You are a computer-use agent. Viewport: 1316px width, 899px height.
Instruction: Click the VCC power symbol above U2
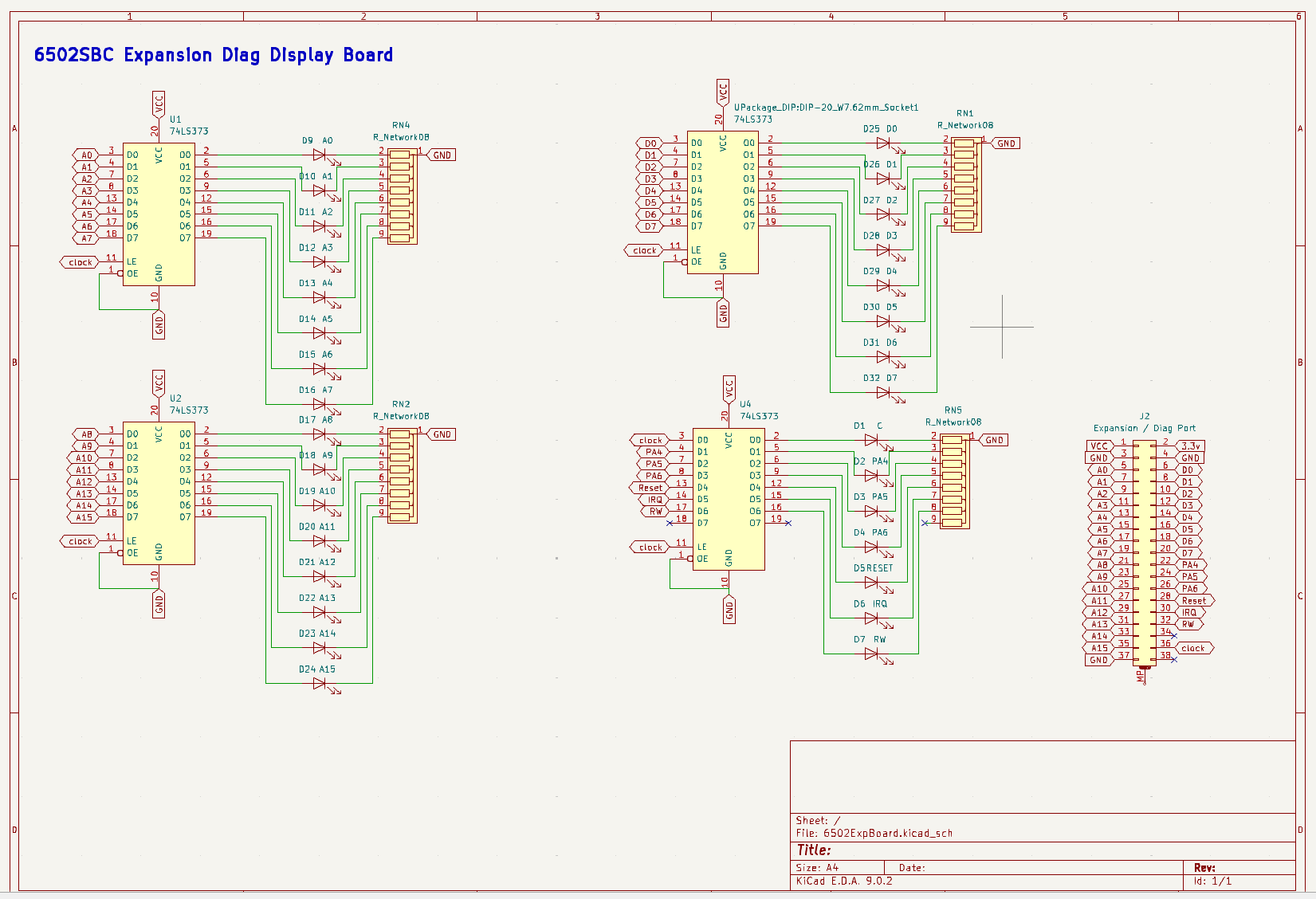tap(159, 384)
